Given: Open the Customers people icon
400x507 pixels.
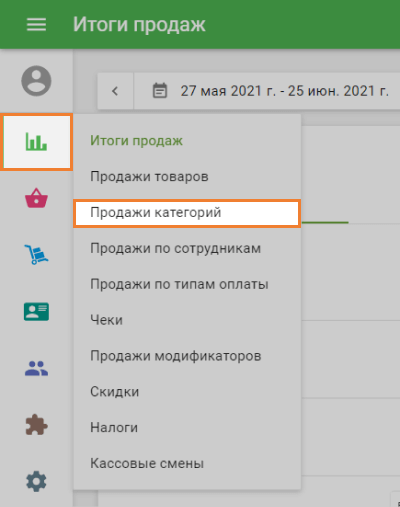Looking at the screenshot, I should [x=36, y=368].
